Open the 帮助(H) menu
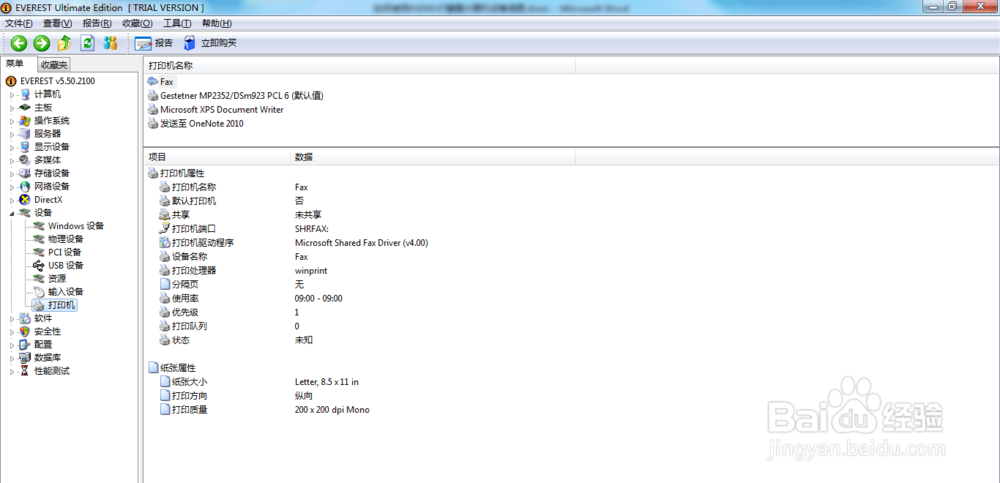The width and height of the screenshot is (1000, 483). (x=217, y=24)
